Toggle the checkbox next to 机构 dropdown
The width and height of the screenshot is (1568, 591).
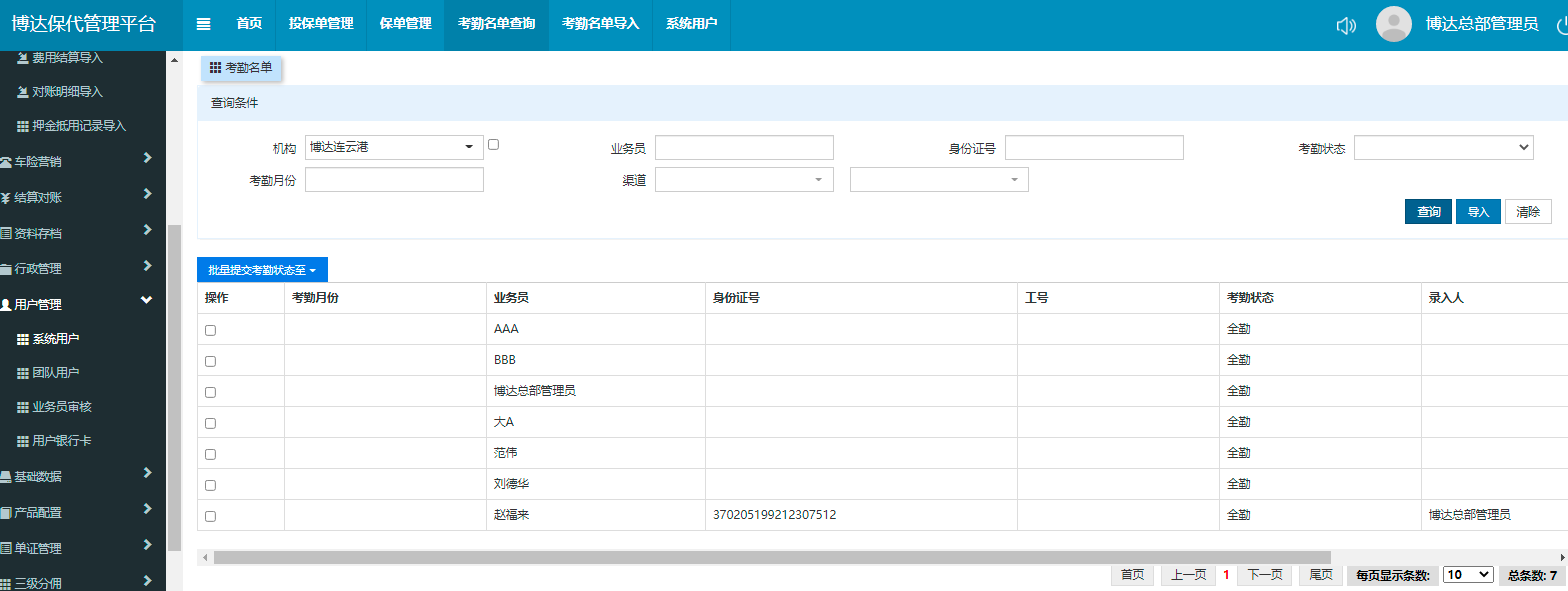(x=493, y=145)
